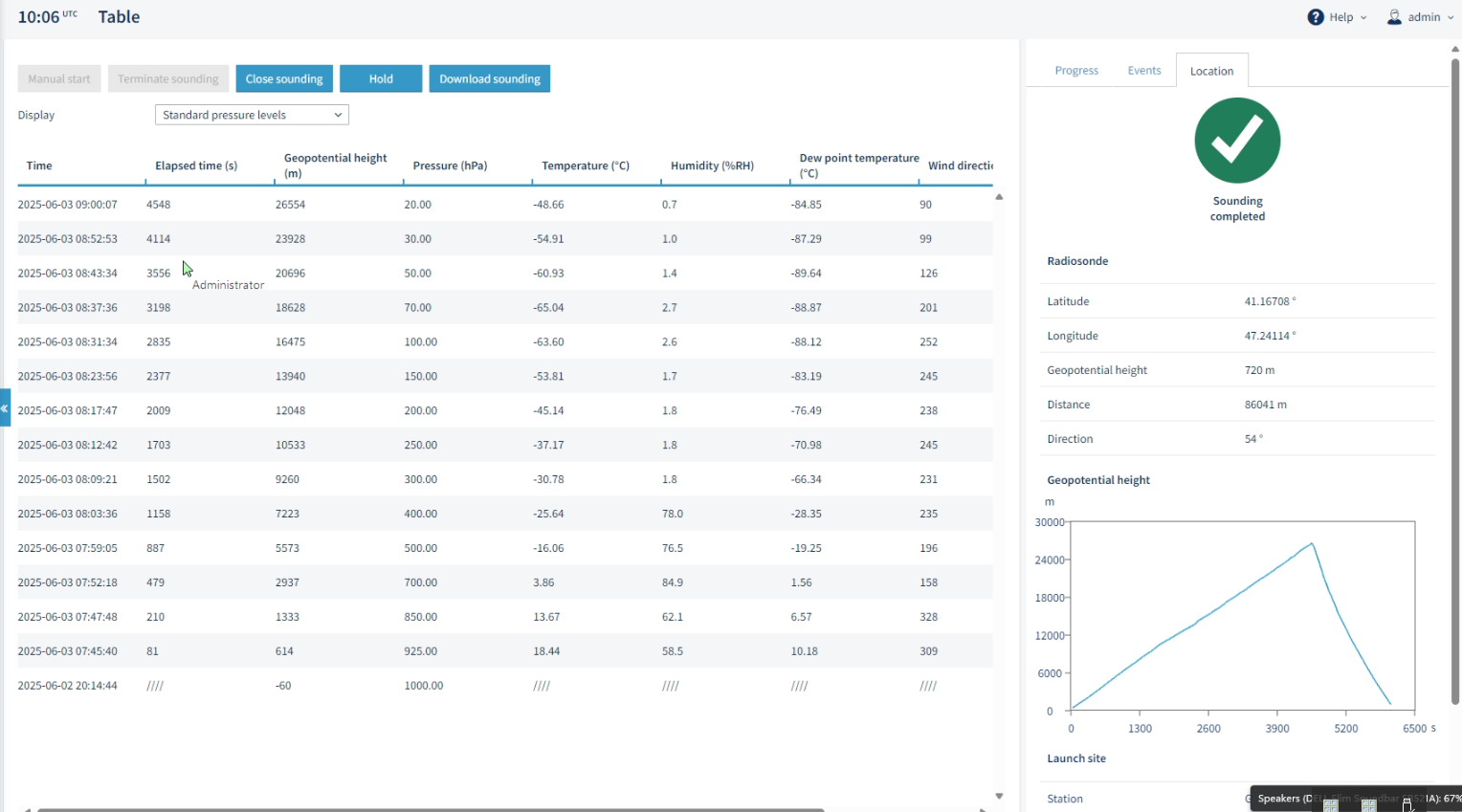Switch to the Progress tab
The height and width of the screenshot is (812, 1462).
tap(1076, 71)
